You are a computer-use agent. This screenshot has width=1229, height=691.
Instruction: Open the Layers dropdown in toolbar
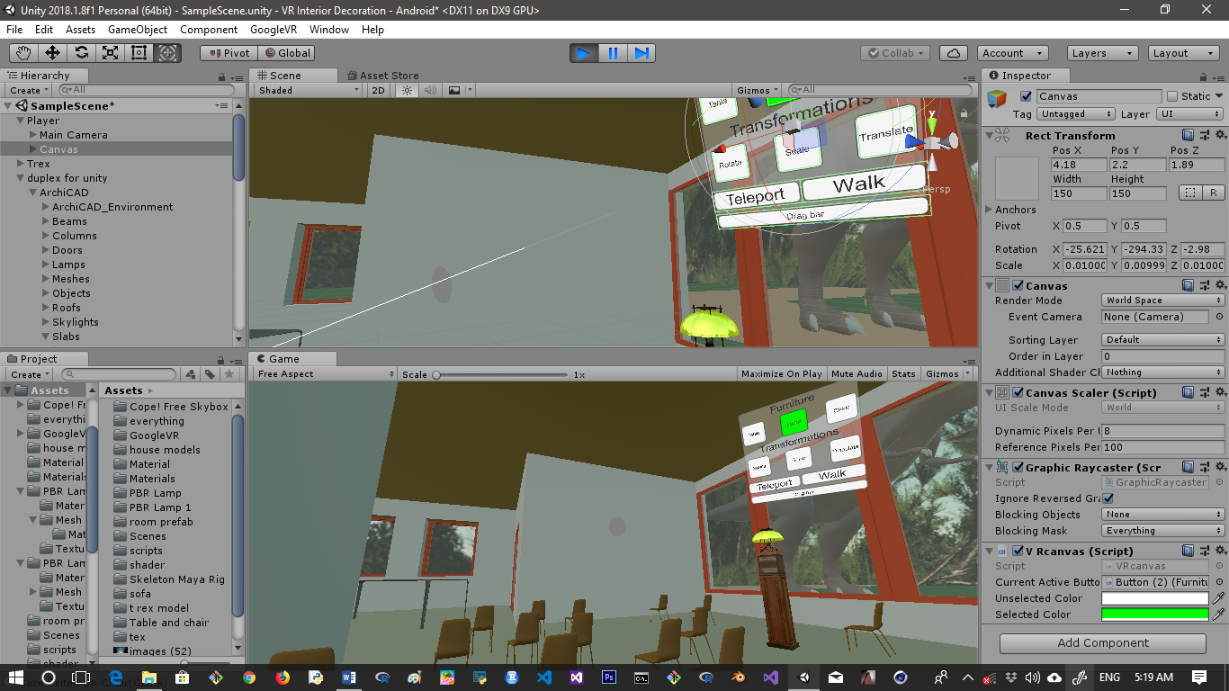click(x=1102, y=53)
